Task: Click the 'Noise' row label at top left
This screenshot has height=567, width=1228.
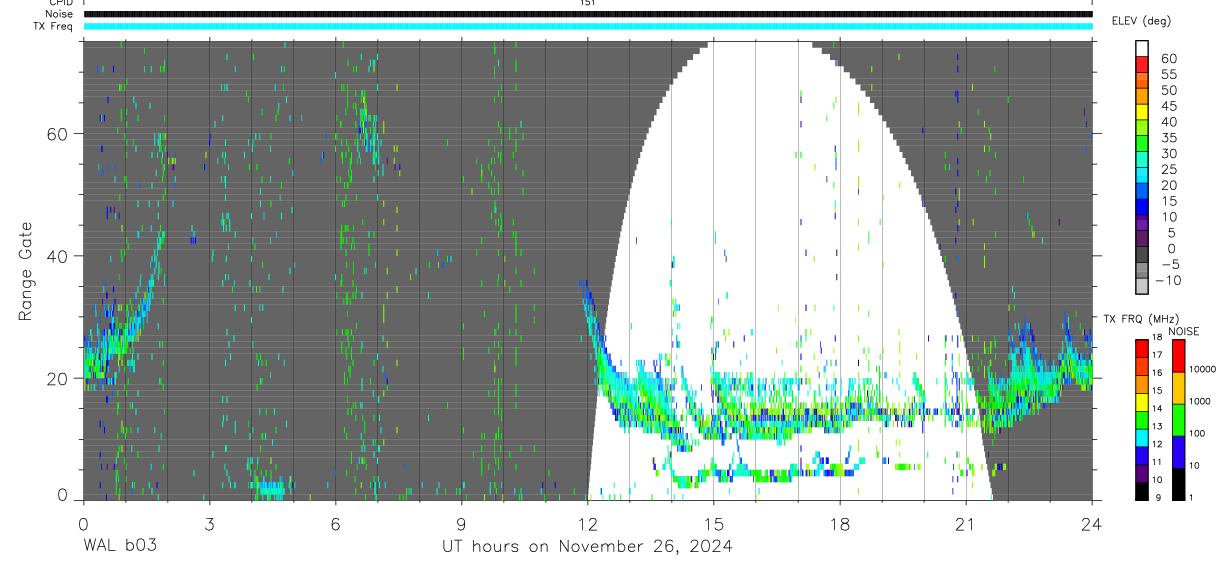Action: pyautogui.click(x=57, y=14)
